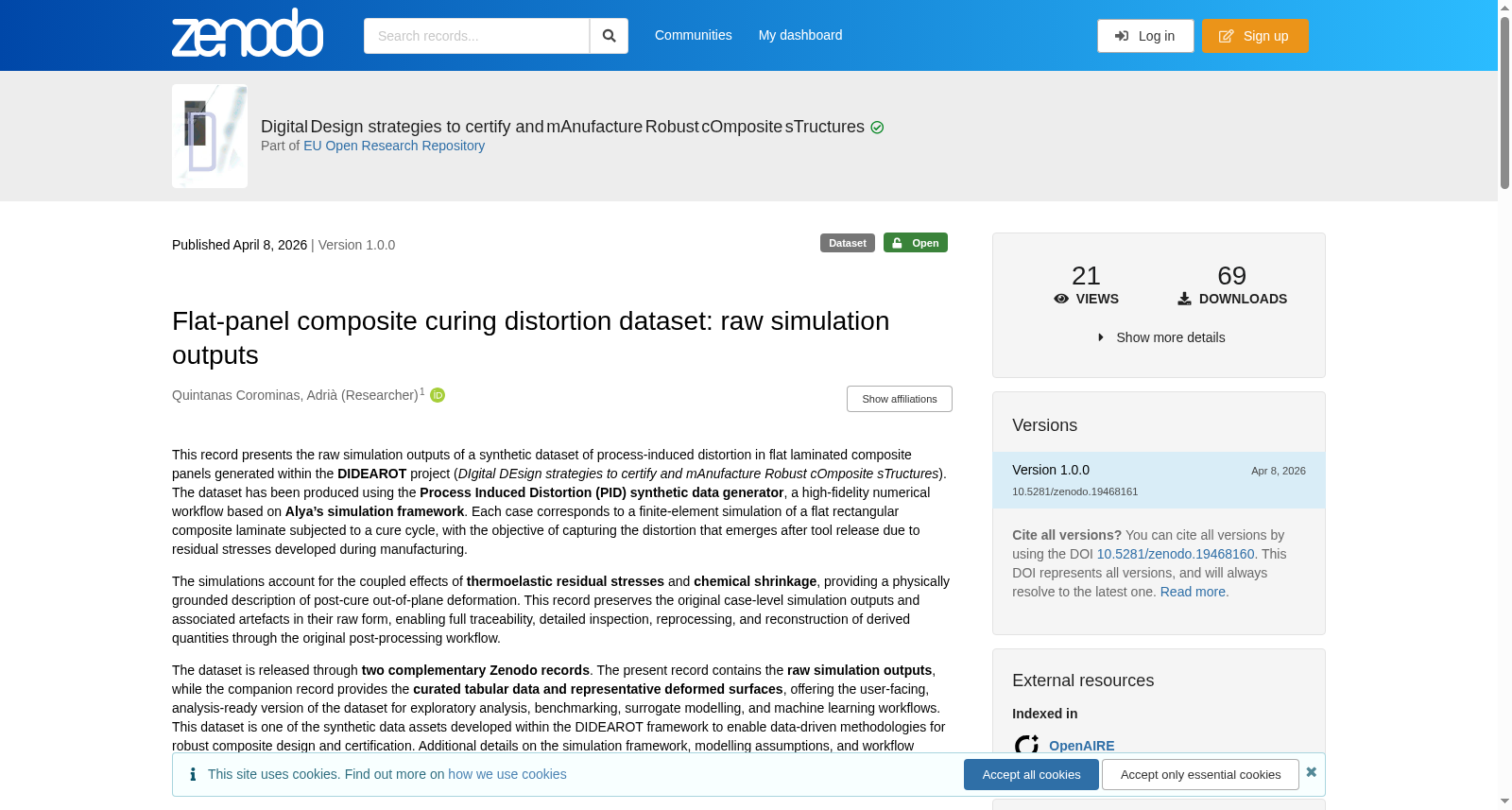Viewport: 1512px width, 810px height.
Task: Open Communities menu item
Action: tap(694, 35)
